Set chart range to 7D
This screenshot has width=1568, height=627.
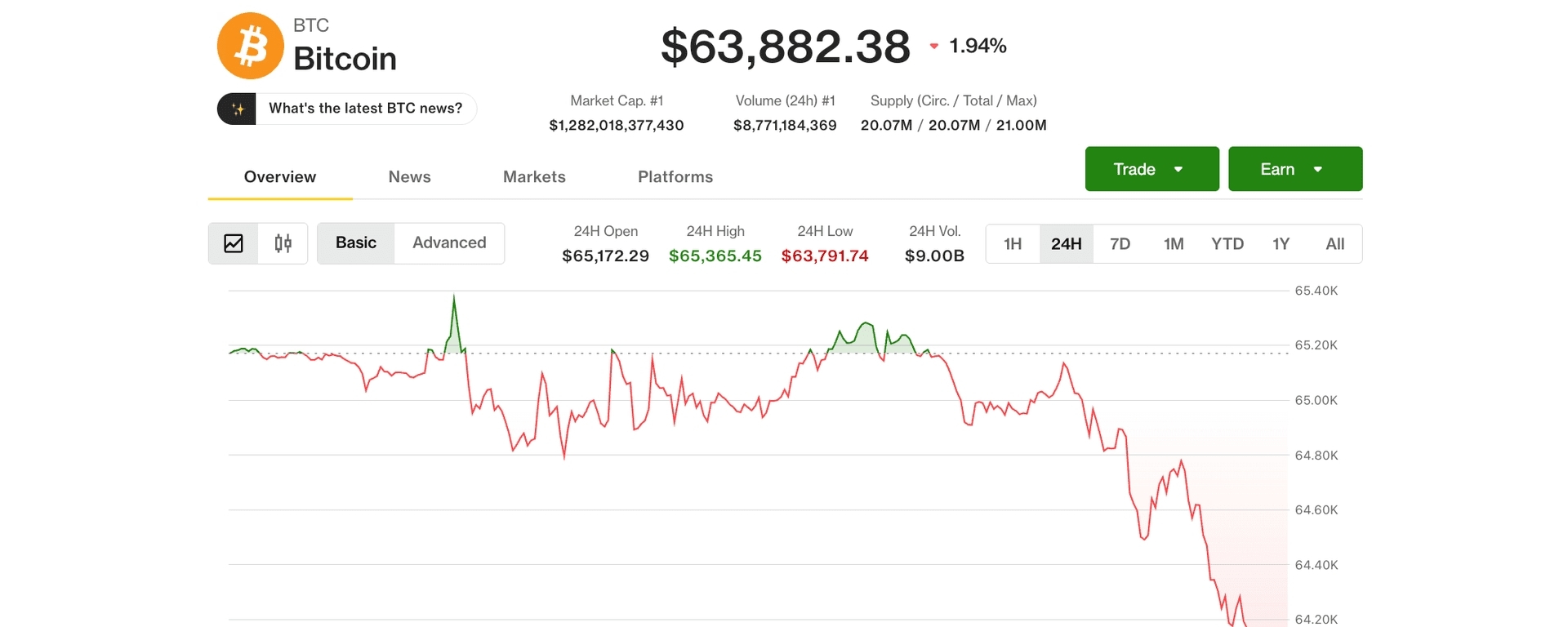(x=1120, y=244)
